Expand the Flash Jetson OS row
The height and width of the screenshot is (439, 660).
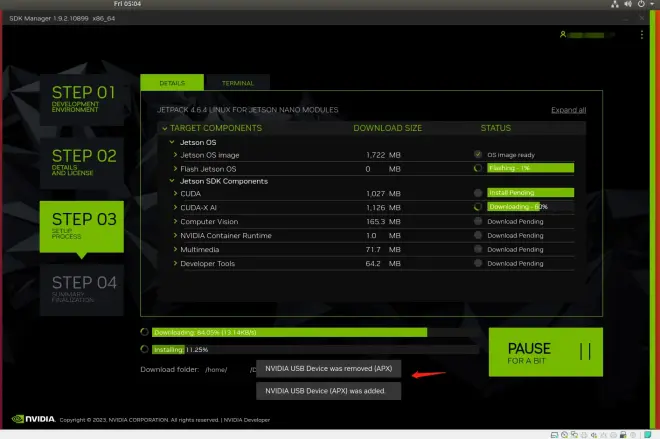pyautogui.click(x=175, y=169)
